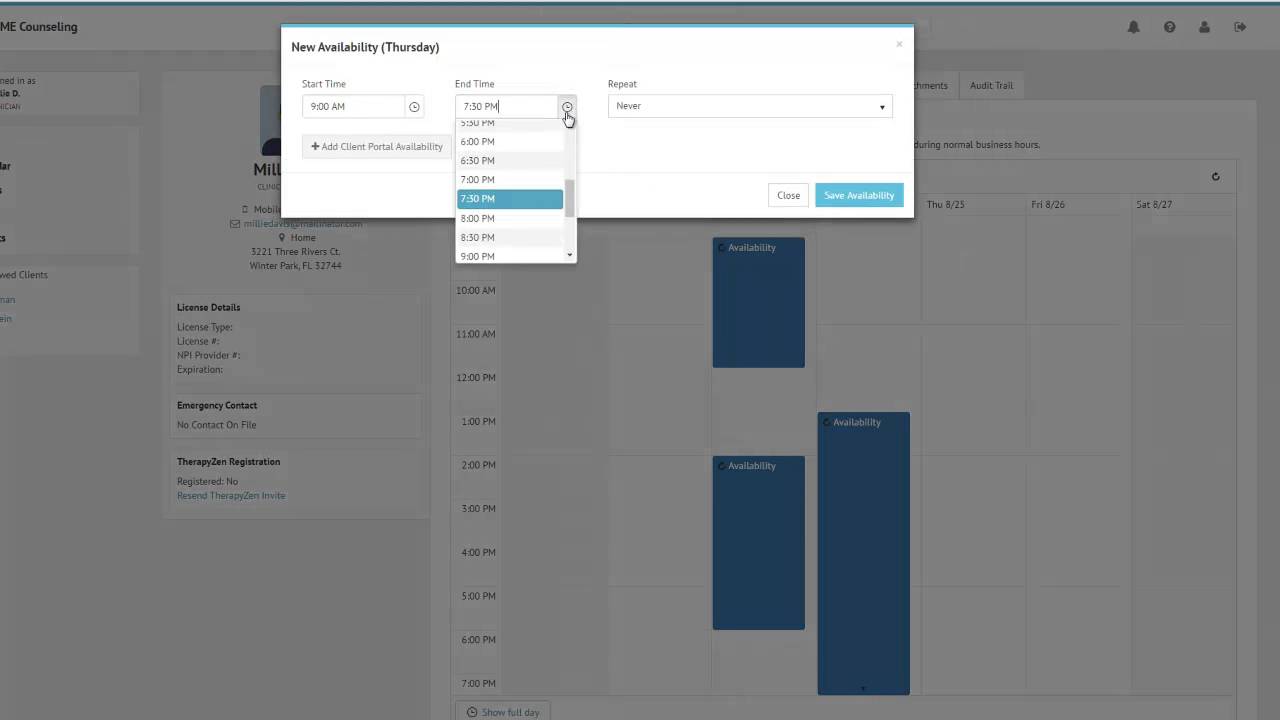This screenshot has width=1280, height=720.
Task: Open the 1:00 PM Availability block
Action: click(863, 553)
